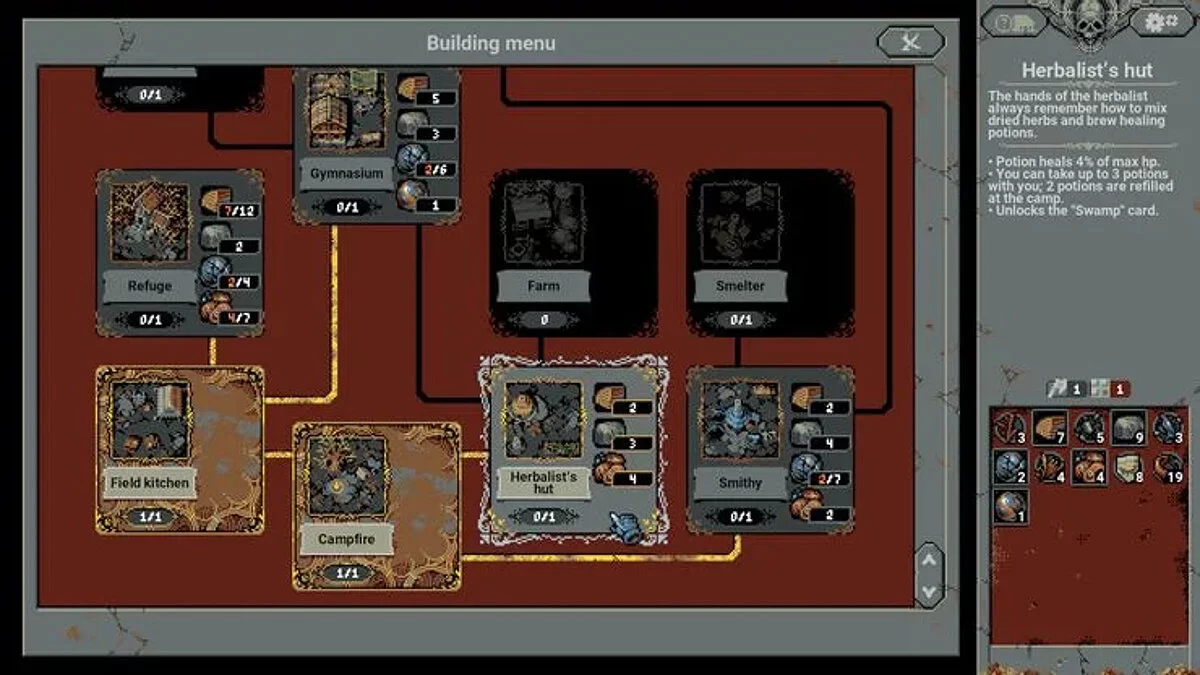
Task: Click inventory resource with count 3 in first slot
Action: pos(1011,427)
